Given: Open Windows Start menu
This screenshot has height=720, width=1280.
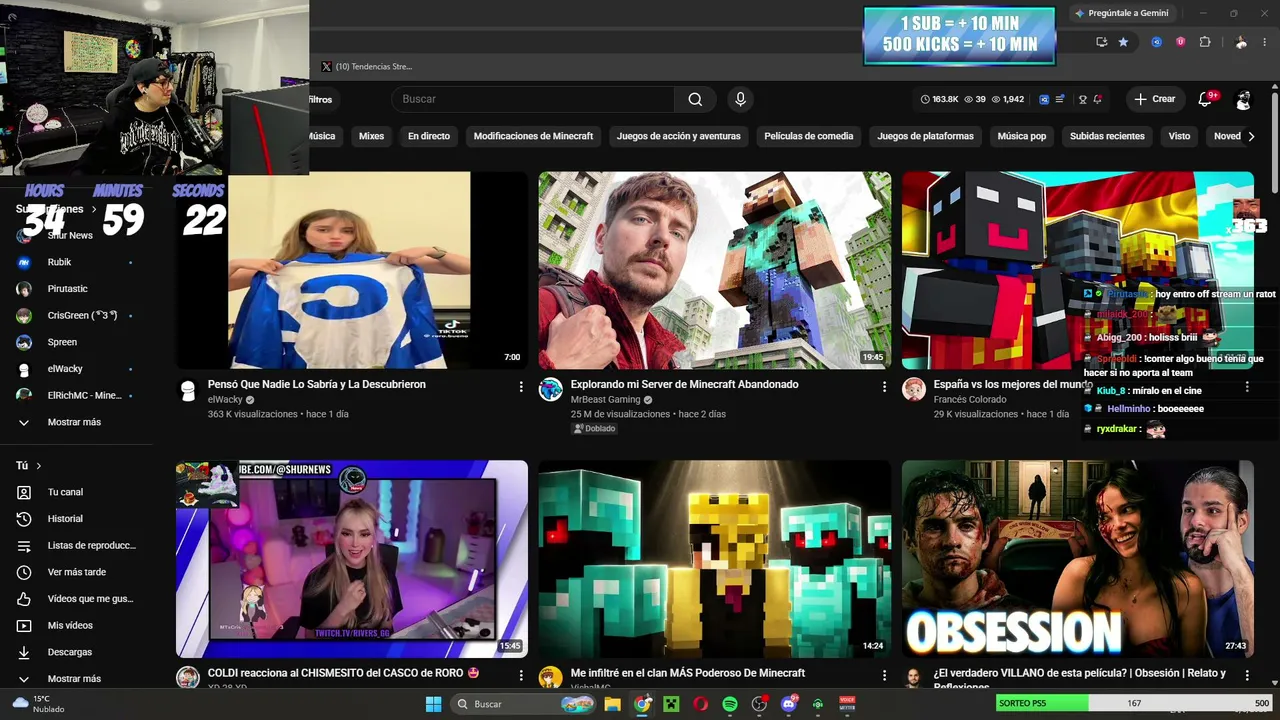Looking at the screenshot, I should point(433,704).
